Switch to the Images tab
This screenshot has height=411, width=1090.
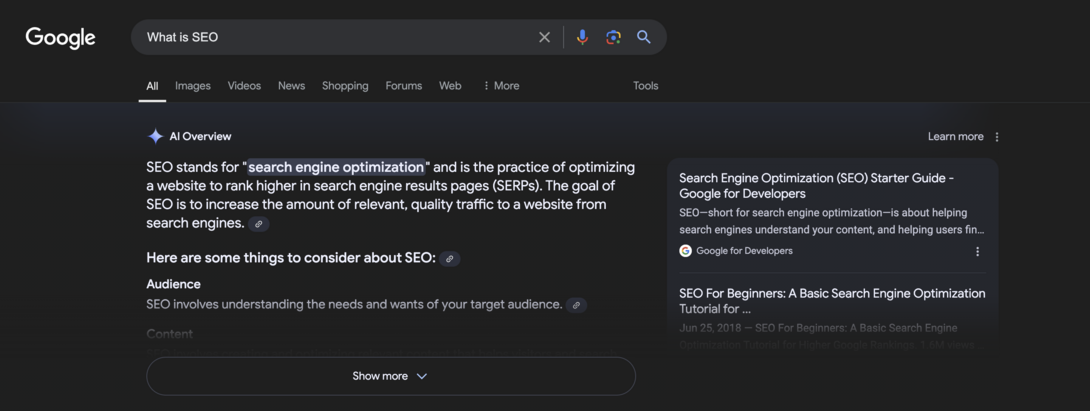pos(193,86)
